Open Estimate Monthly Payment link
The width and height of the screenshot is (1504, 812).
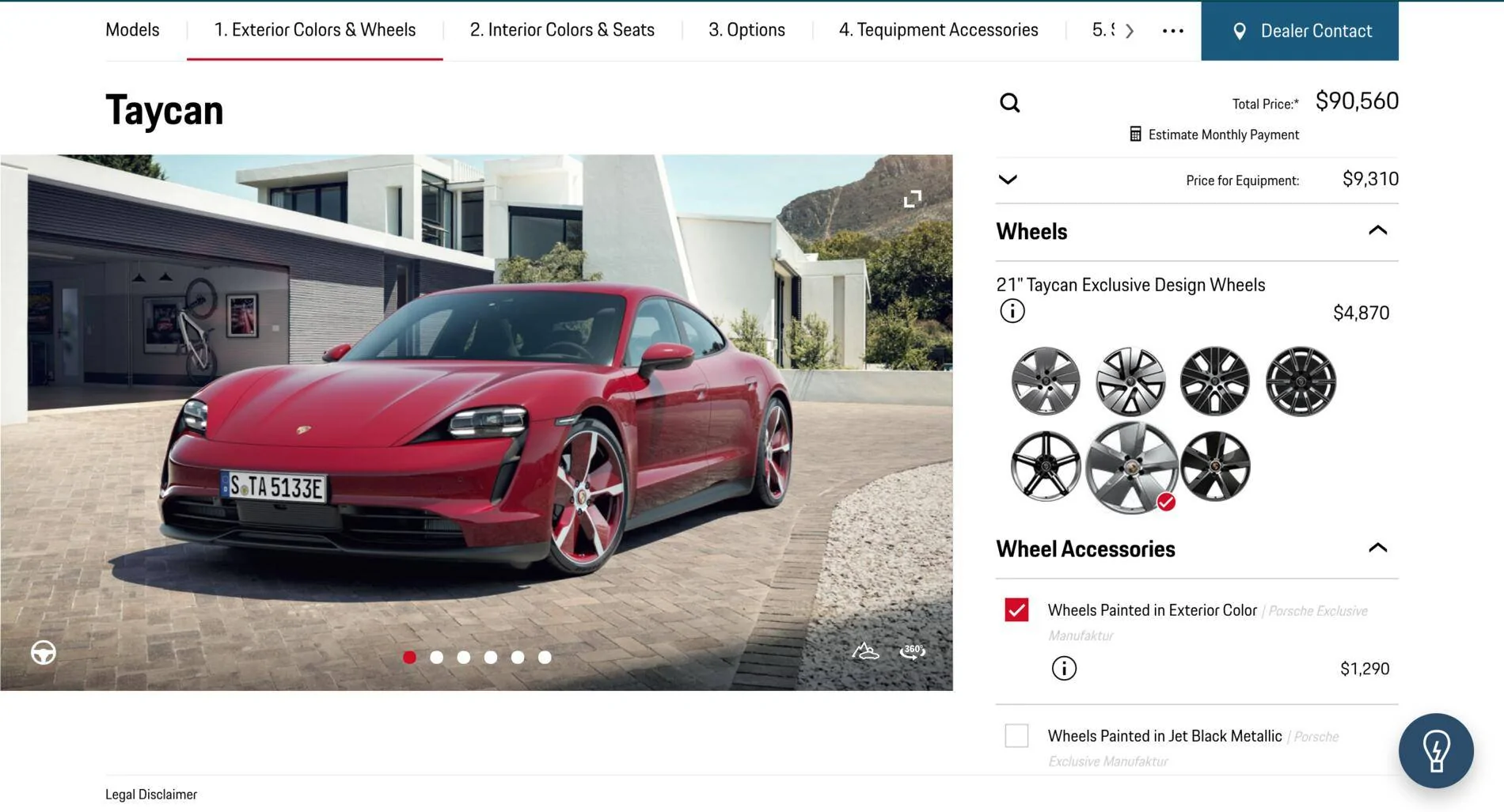1223,135
